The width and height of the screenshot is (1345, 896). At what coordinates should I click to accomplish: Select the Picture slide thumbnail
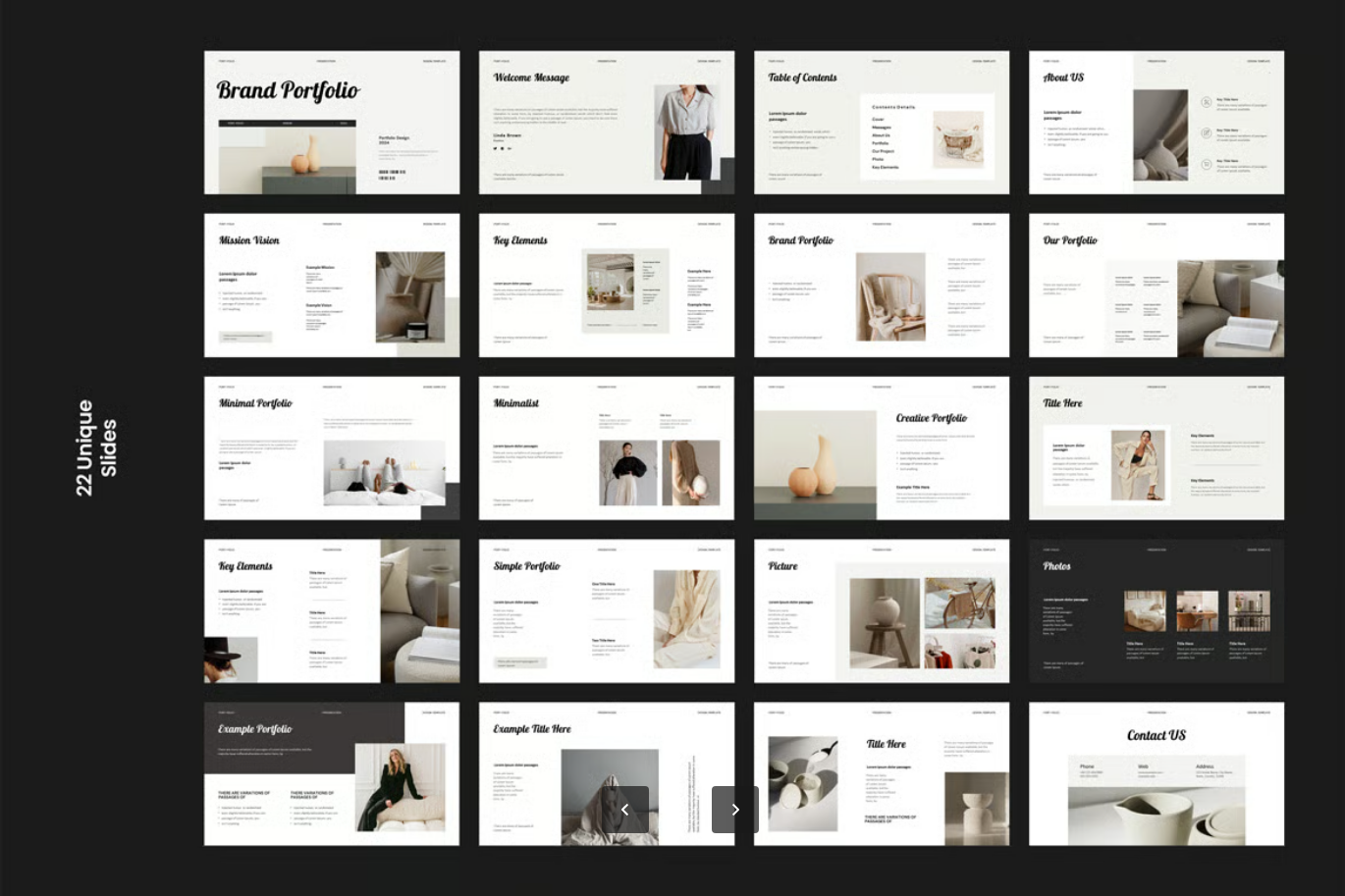tap(882, 611)
